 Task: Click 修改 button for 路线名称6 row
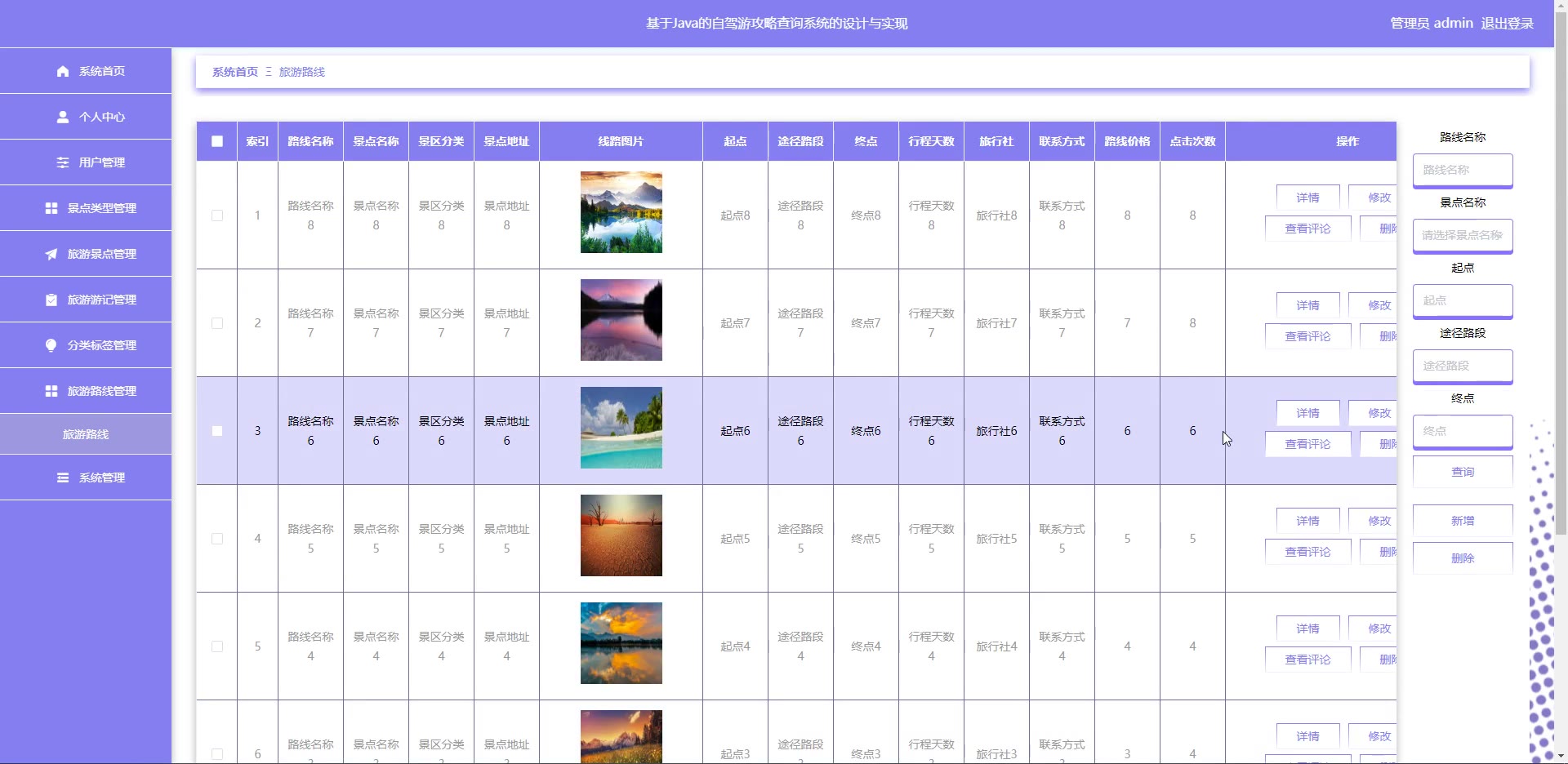pyautogui.click(x=1373, y=413)
